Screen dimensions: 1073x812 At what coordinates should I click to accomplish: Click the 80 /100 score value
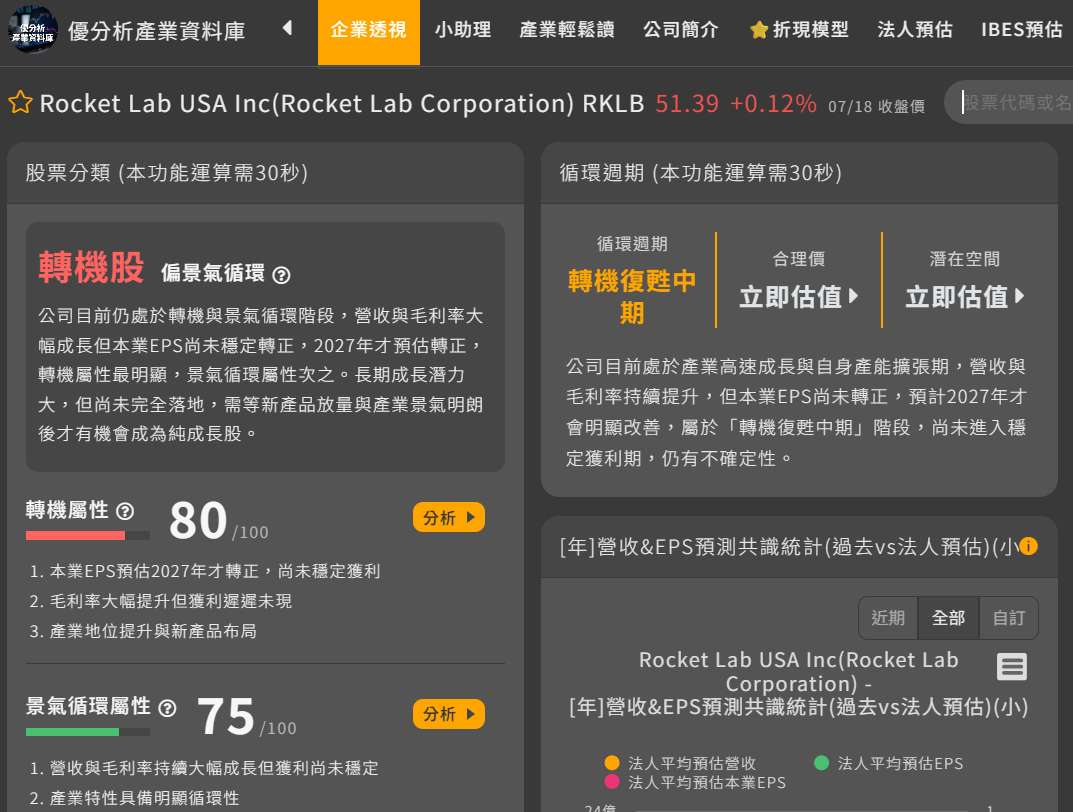219,521
